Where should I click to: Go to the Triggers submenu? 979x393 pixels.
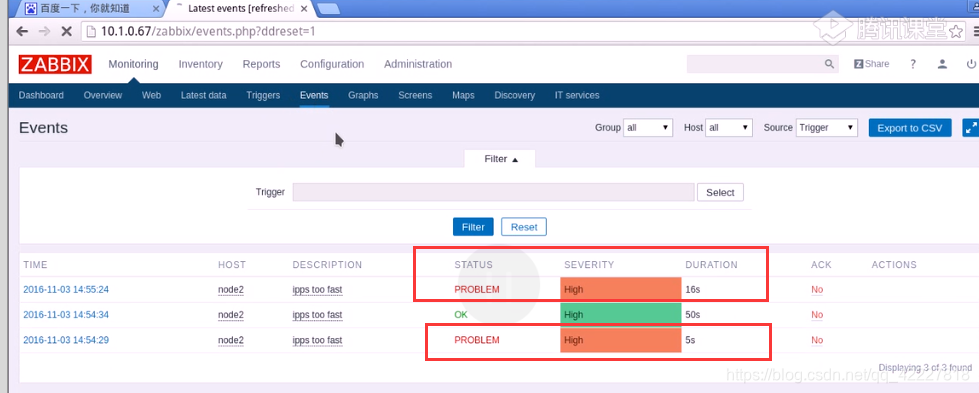point(263,95)
